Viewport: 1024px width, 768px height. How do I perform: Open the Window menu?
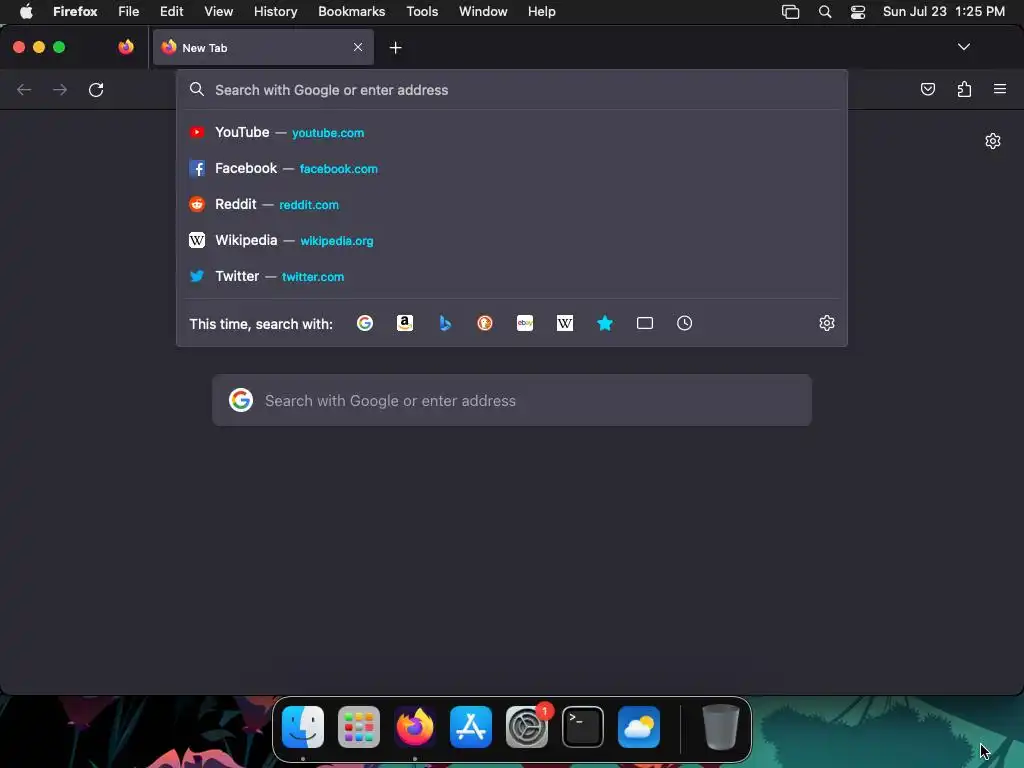[x=483, y=12]
